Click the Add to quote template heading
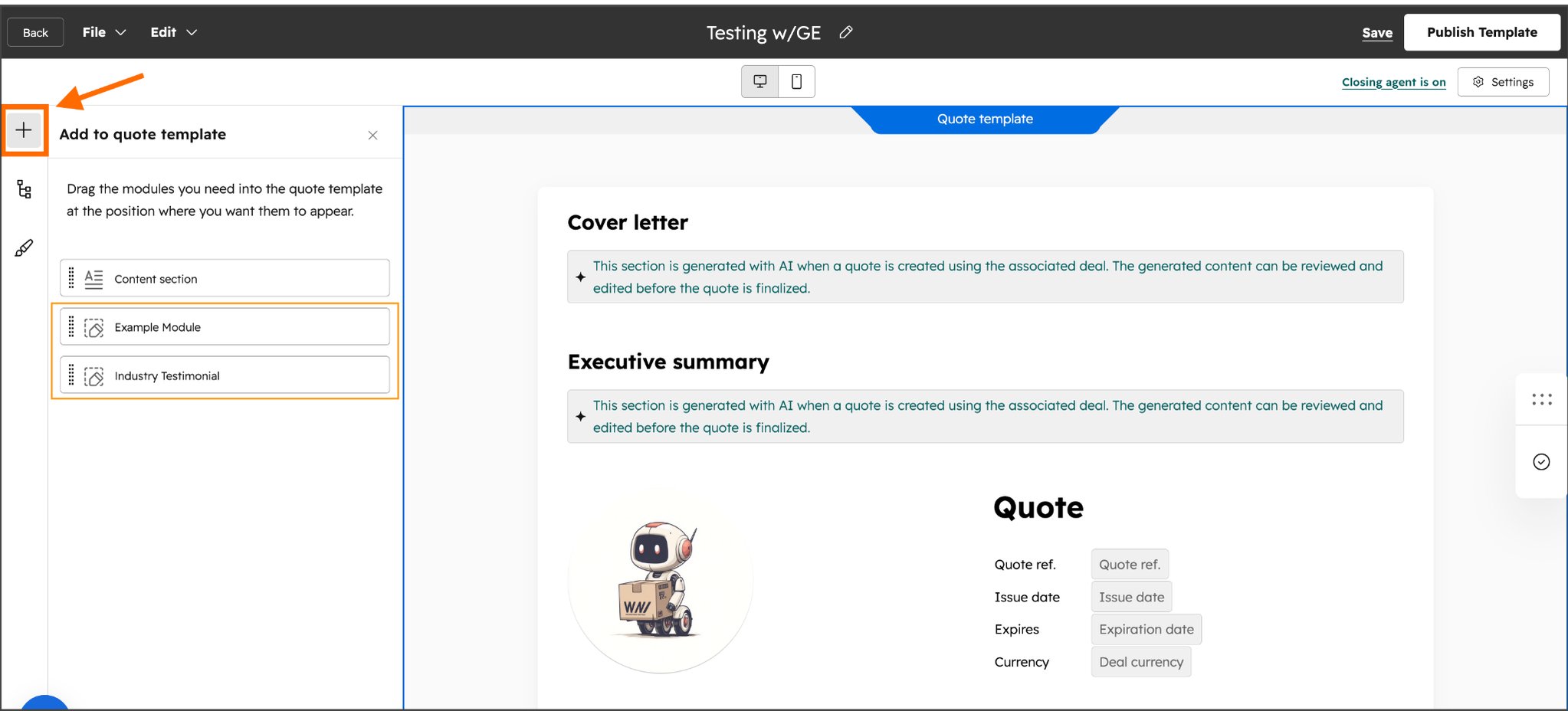 click(x=143, y=134)
